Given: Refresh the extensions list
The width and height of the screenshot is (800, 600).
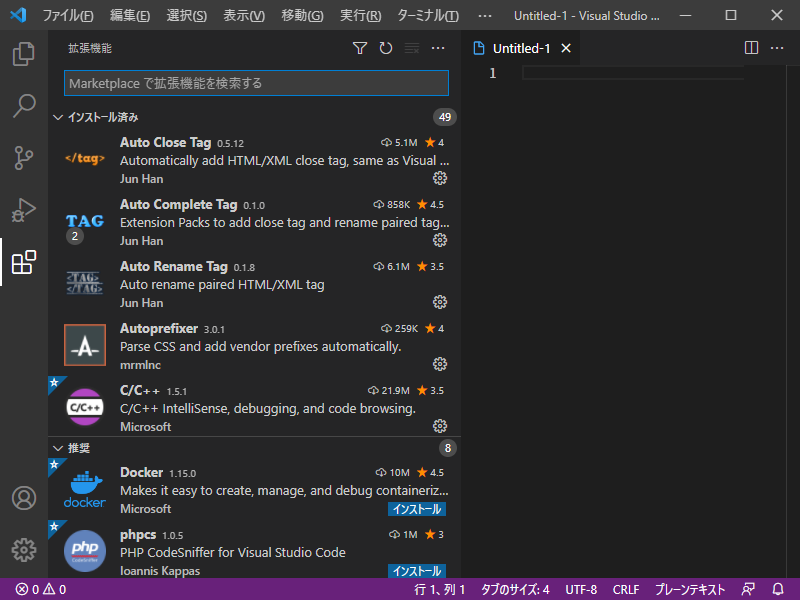Looking at the screenshot, I should click(x=386, y=48).
